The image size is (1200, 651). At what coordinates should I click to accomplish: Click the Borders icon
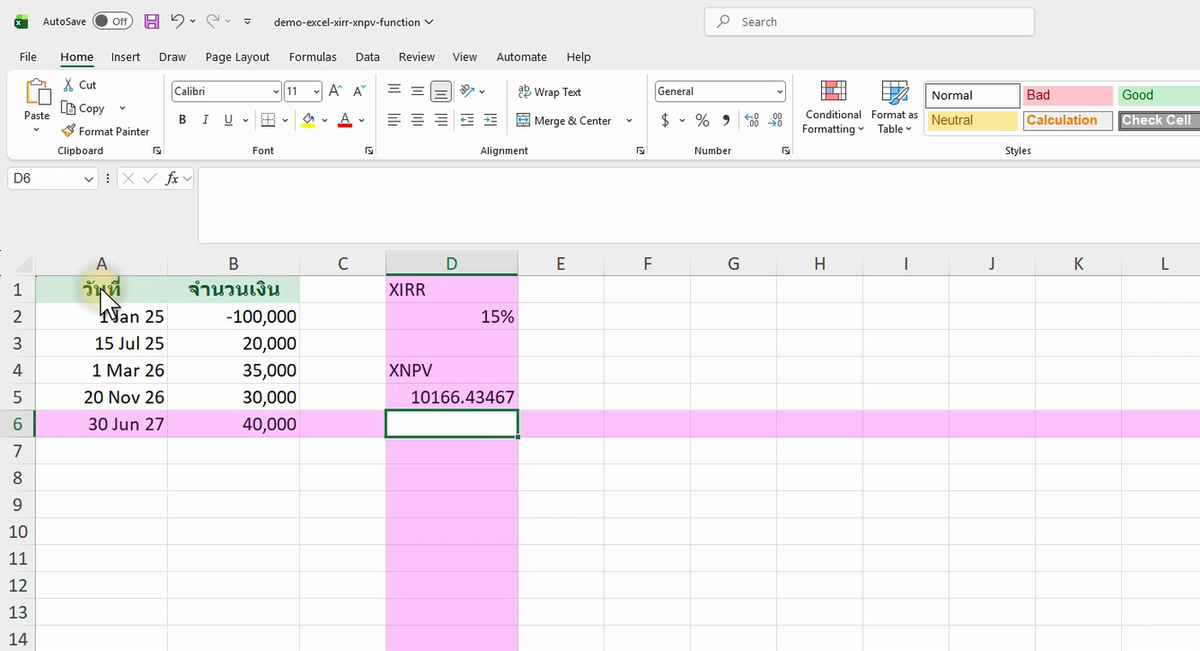click(x=267, y=120)
